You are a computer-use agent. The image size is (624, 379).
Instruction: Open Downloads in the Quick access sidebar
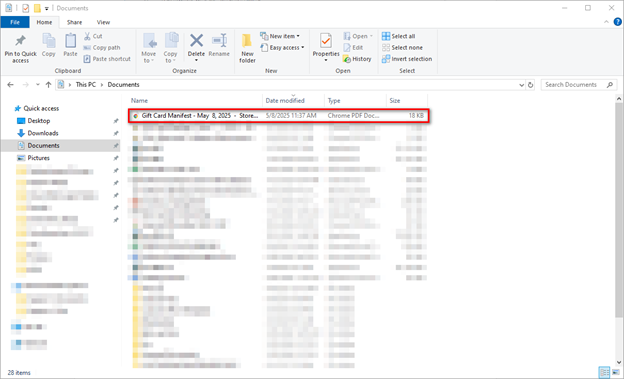click(x=43, y=133)
